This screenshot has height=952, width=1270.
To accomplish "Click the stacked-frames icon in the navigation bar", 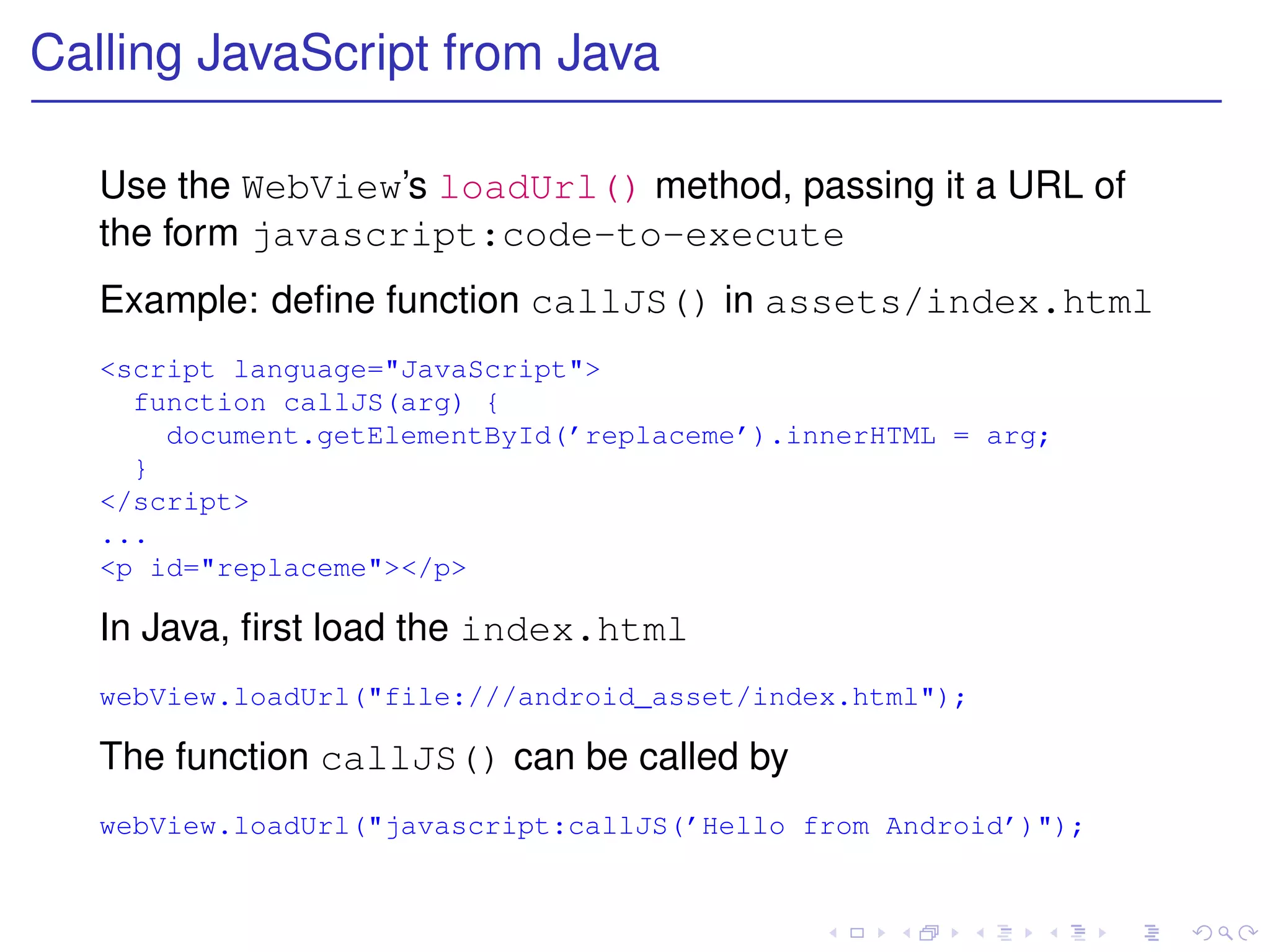I will pos(930,933).
